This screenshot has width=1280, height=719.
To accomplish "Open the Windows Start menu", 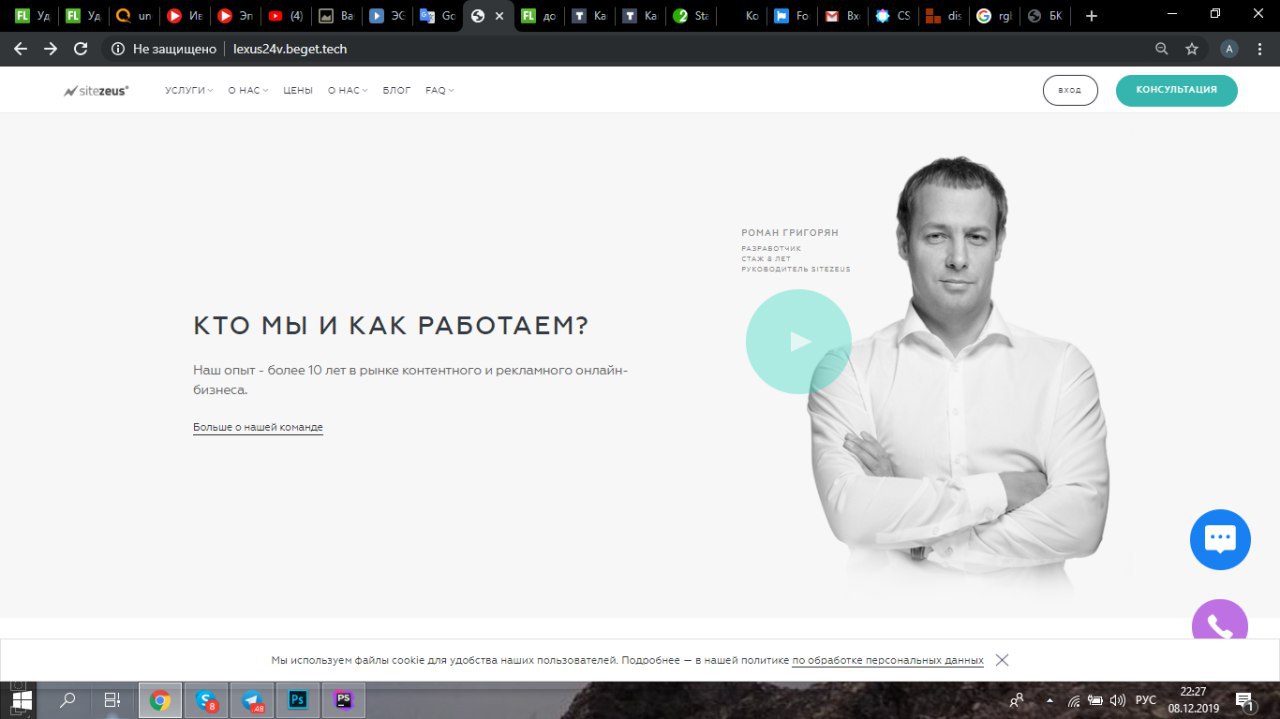I will tap(21, 700).
